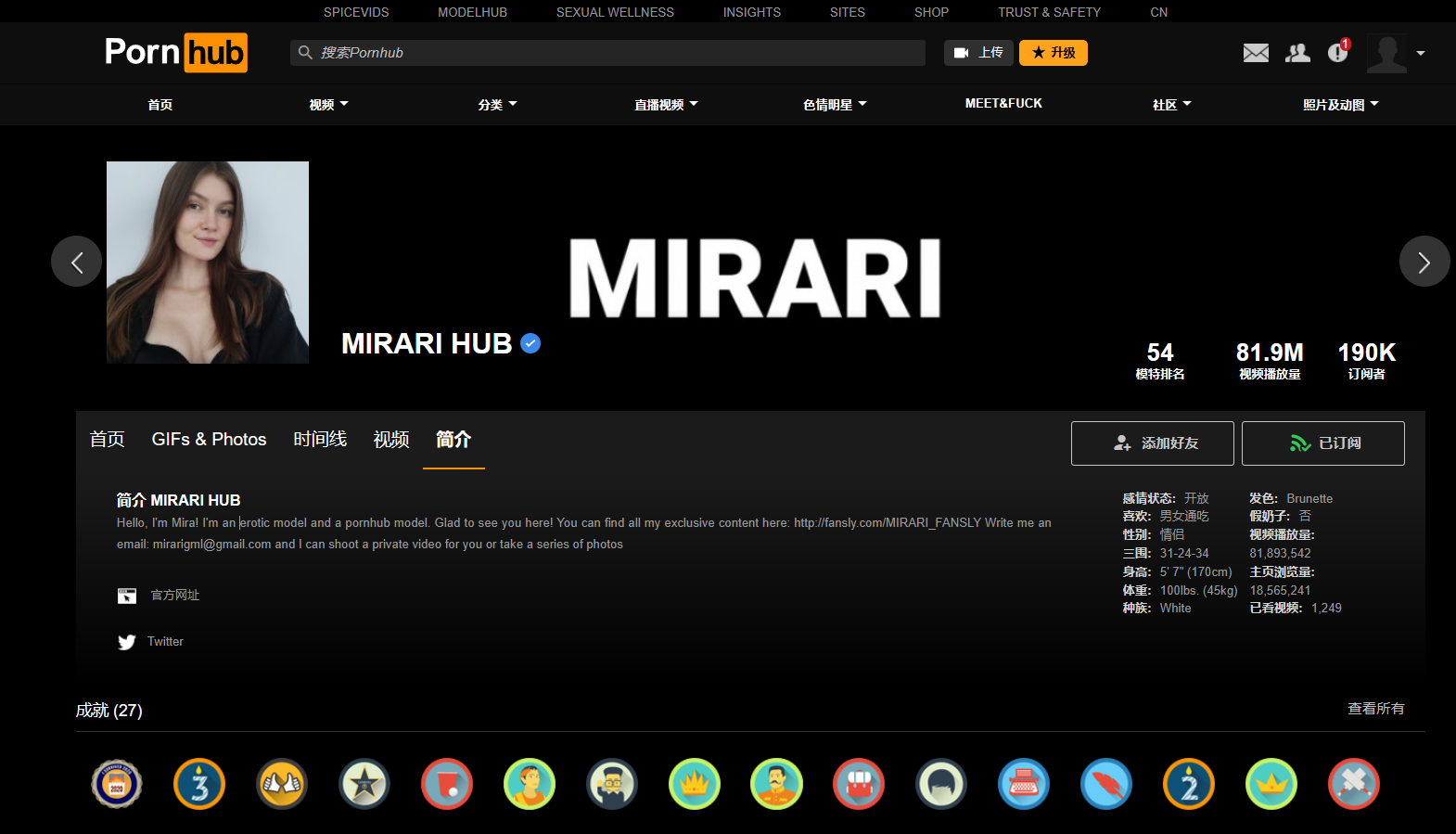Expand the 视频 navigation dropdown

[328, 105]
